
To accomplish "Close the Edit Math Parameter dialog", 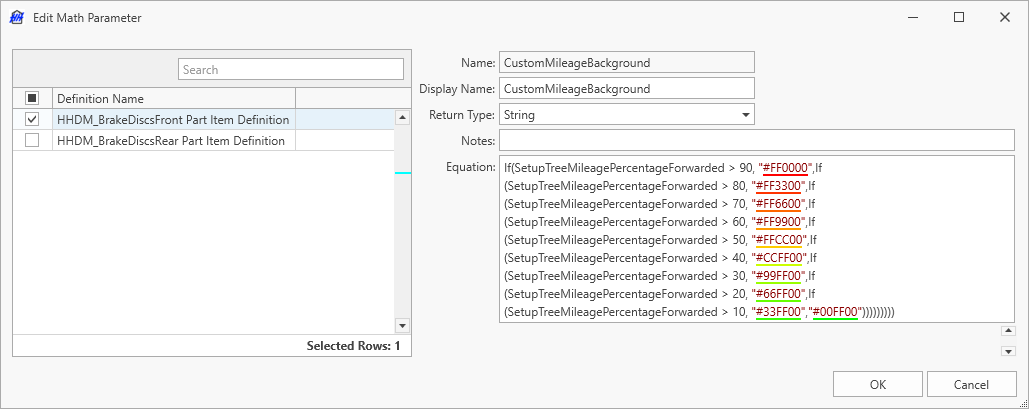I will click(x=1004, y=18).
